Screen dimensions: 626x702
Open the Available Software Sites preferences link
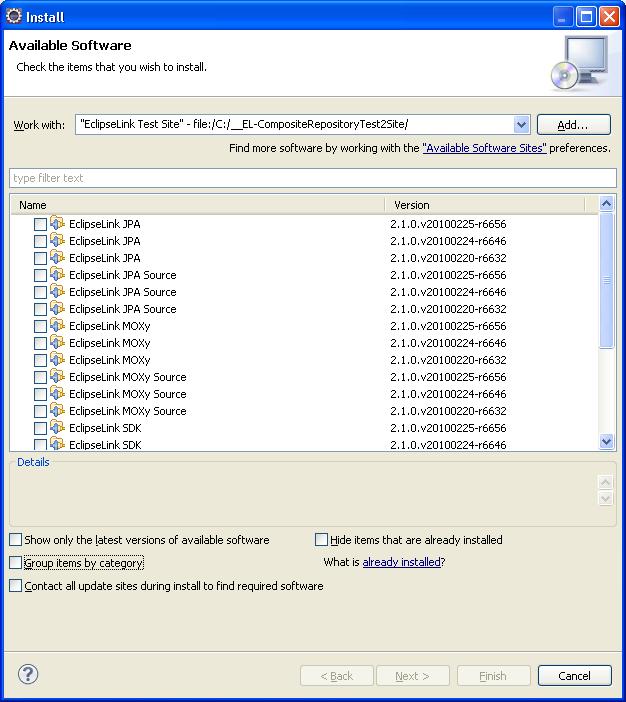coord(485,148)
